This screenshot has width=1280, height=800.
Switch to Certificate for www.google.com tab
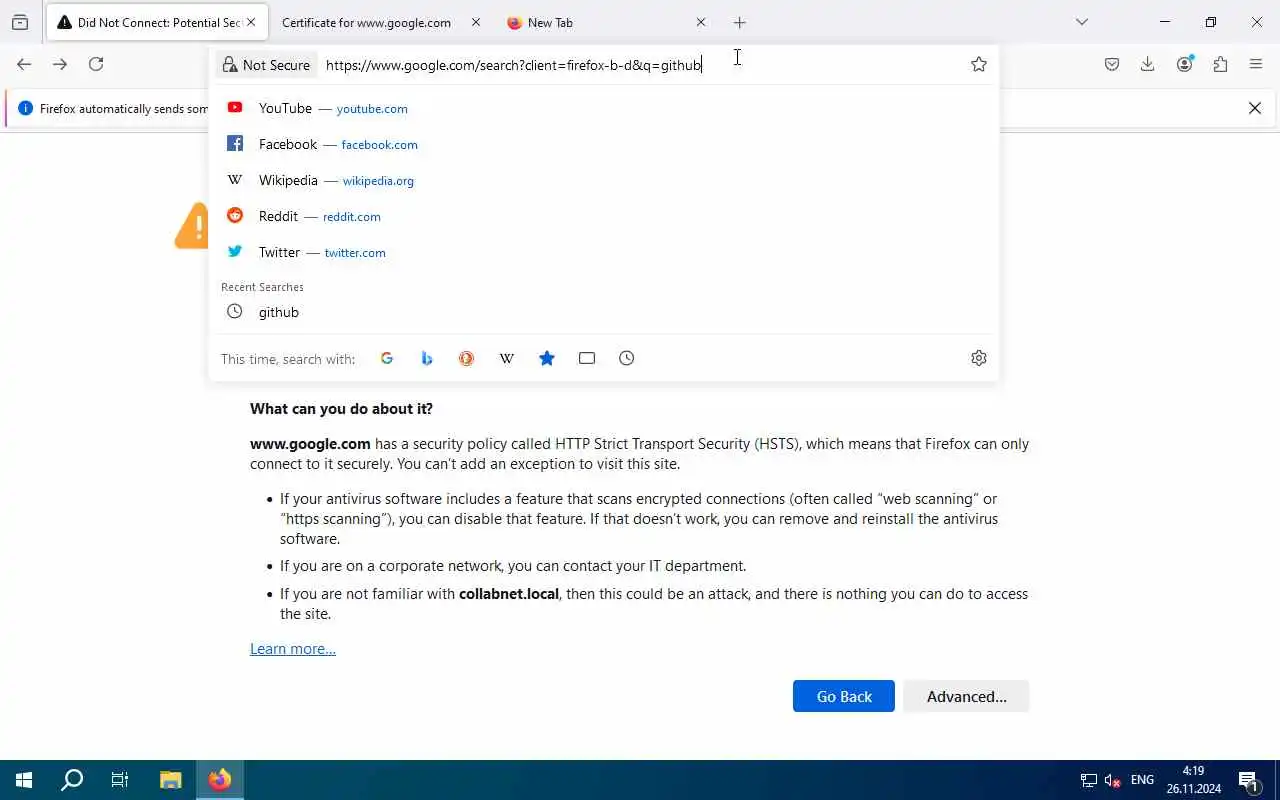380,22
